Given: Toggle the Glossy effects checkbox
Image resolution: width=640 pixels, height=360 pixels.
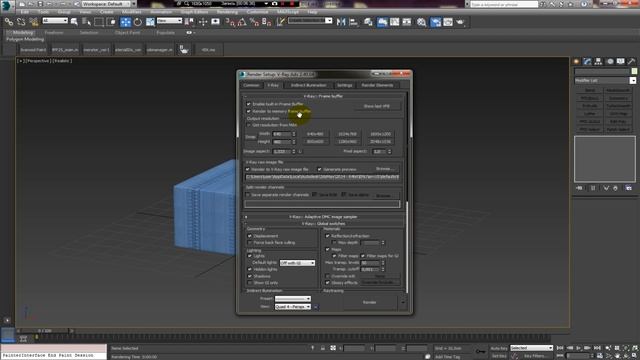Looking at the screenshot, I should click(328, 282).
